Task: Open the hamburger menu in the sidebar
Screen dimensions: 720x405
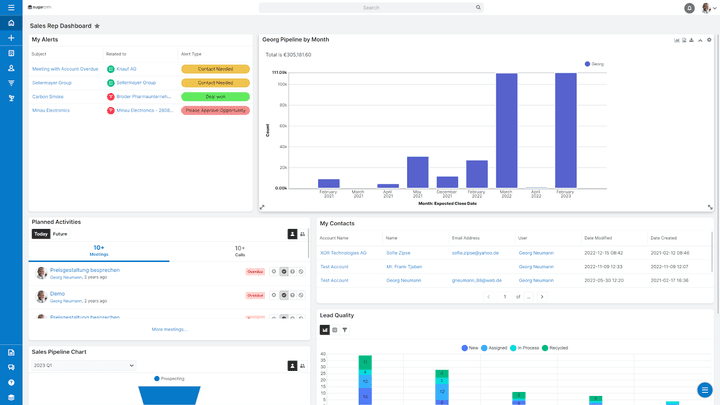Action: click(11, 7)
